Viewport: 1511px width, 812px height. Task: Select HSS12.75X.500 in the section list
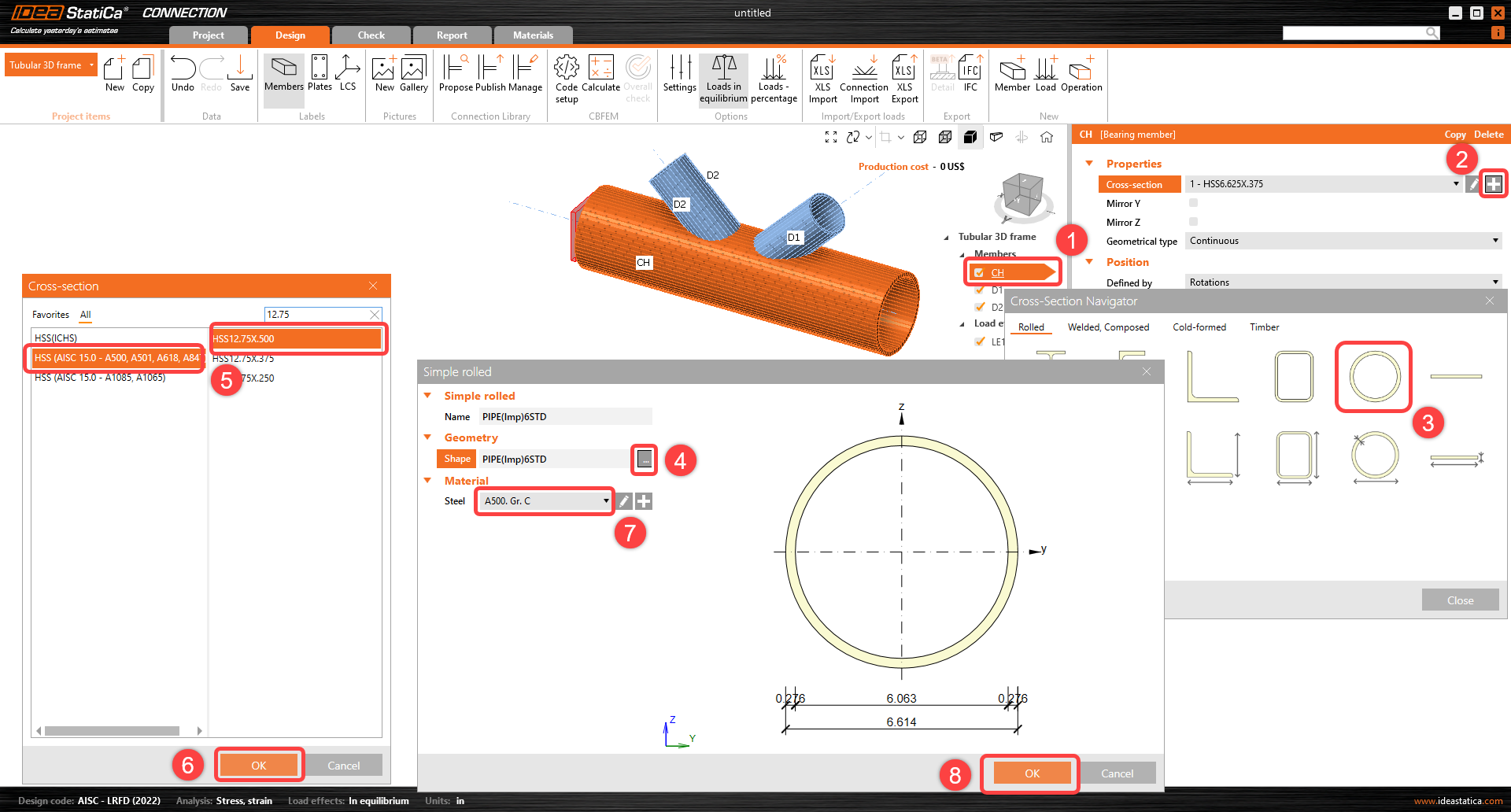tap(296, 339)
